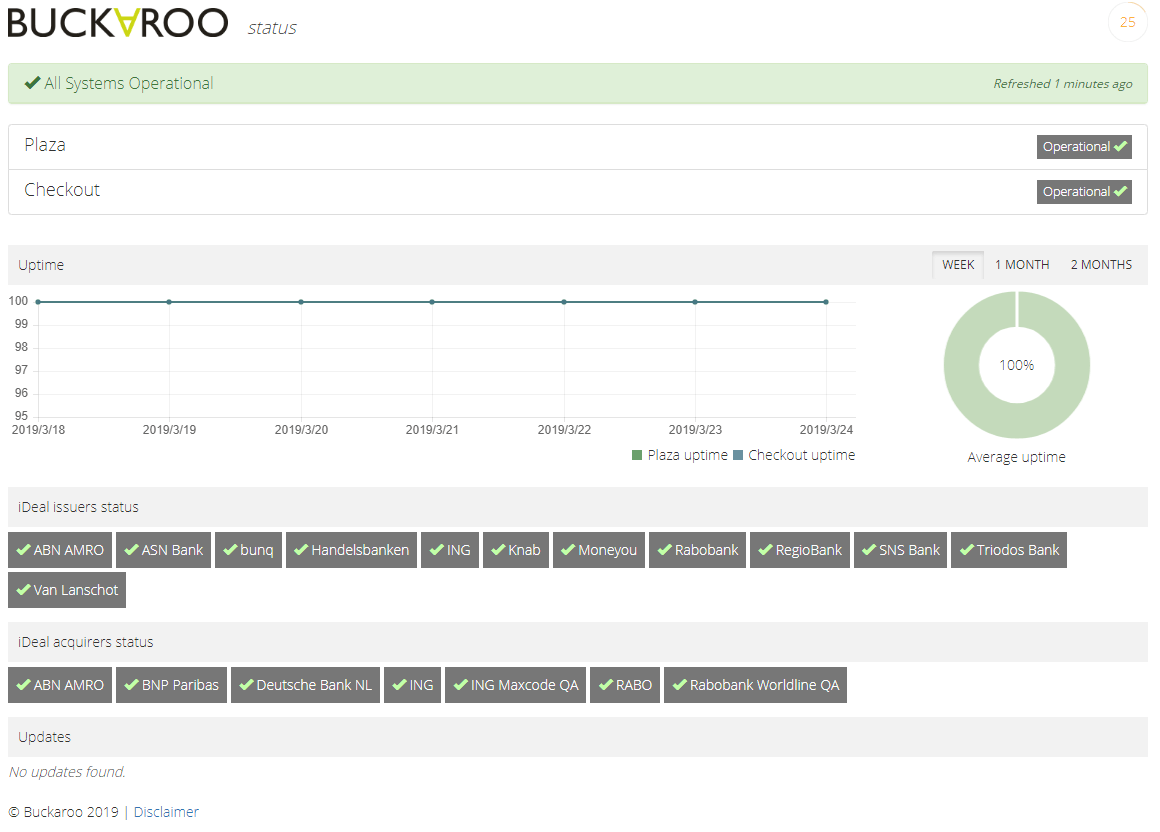This screenshot has height=832, width=1160.
Task: Switch uptime chart to 1 MONTH
Action: coord(1022,265)
